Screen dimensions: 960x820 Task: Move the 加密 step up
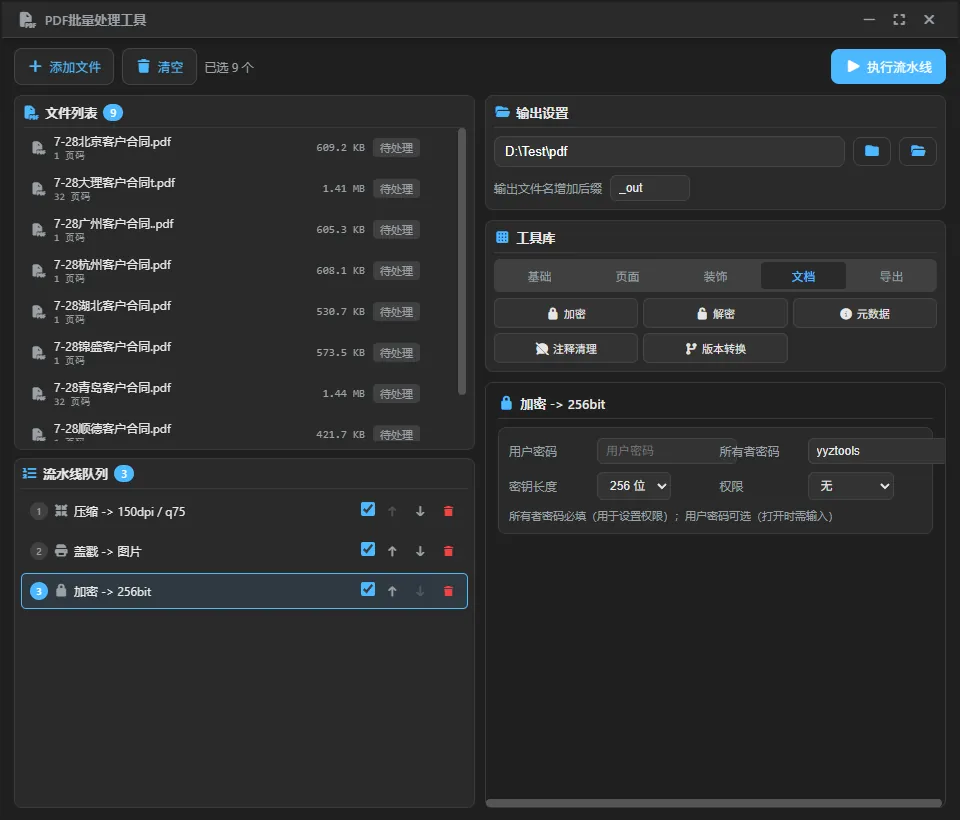click(392, 591)
